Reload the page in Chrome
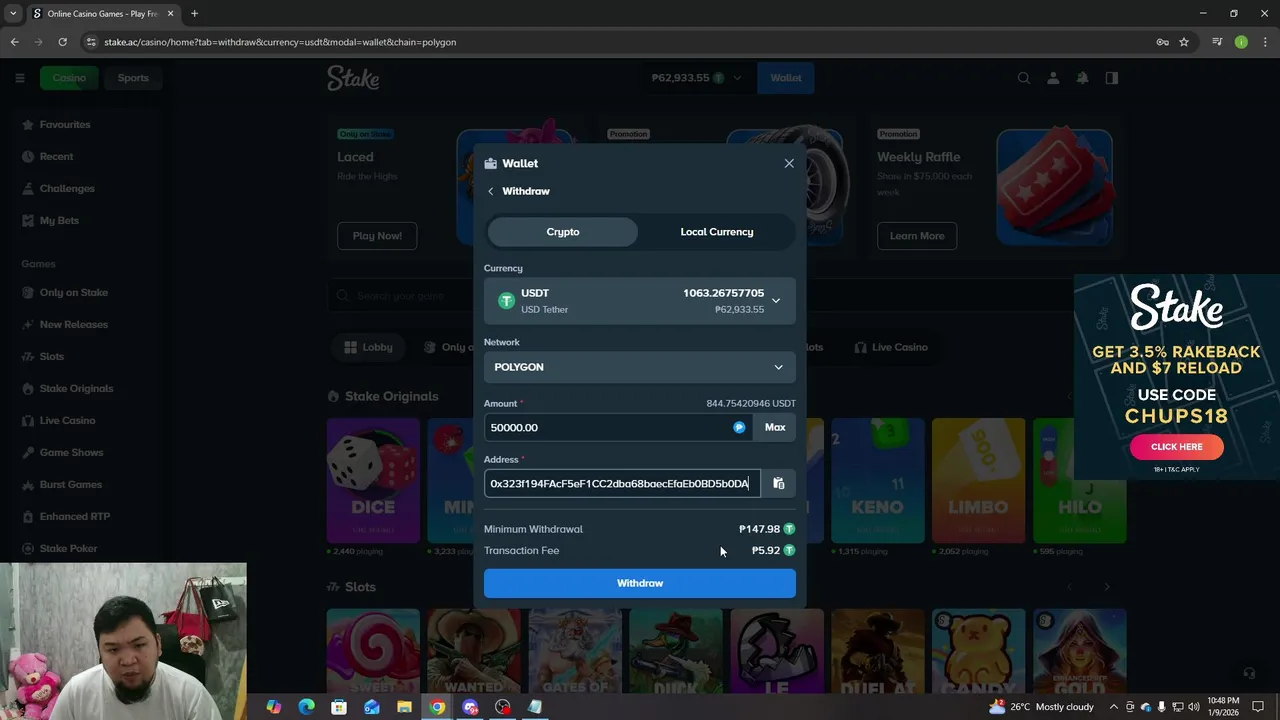Viewport: 1280px width, 720px height. point(62,42)
